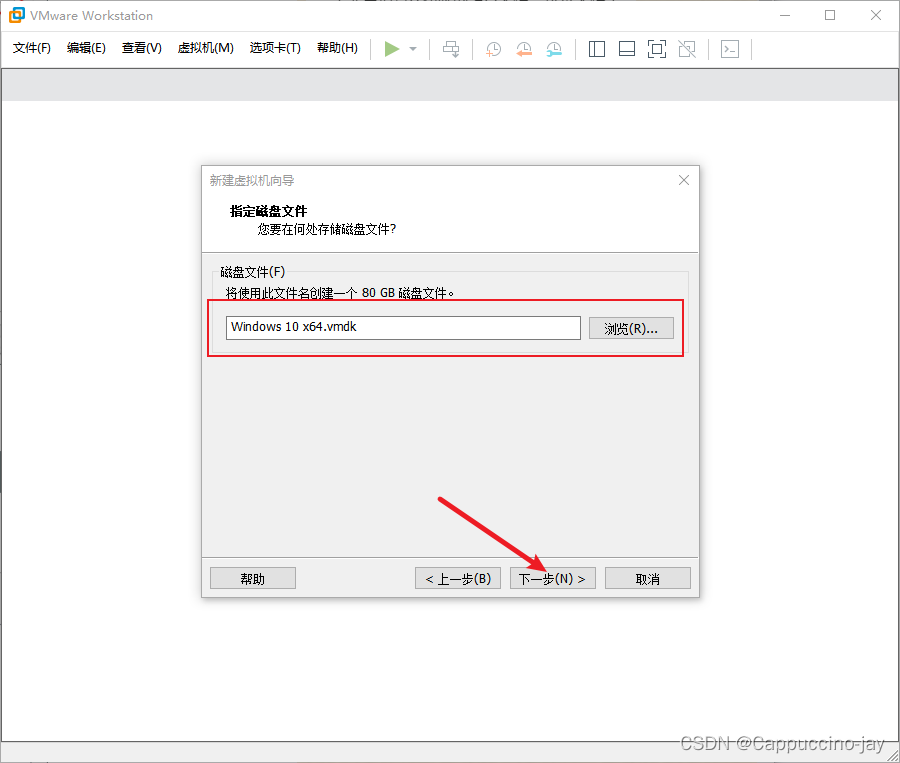Click the Send Ctrl+Alt+Del toolbar icon
Image resolution: width=900 pixels, height=763 pixels.
[x=451, y=49]
